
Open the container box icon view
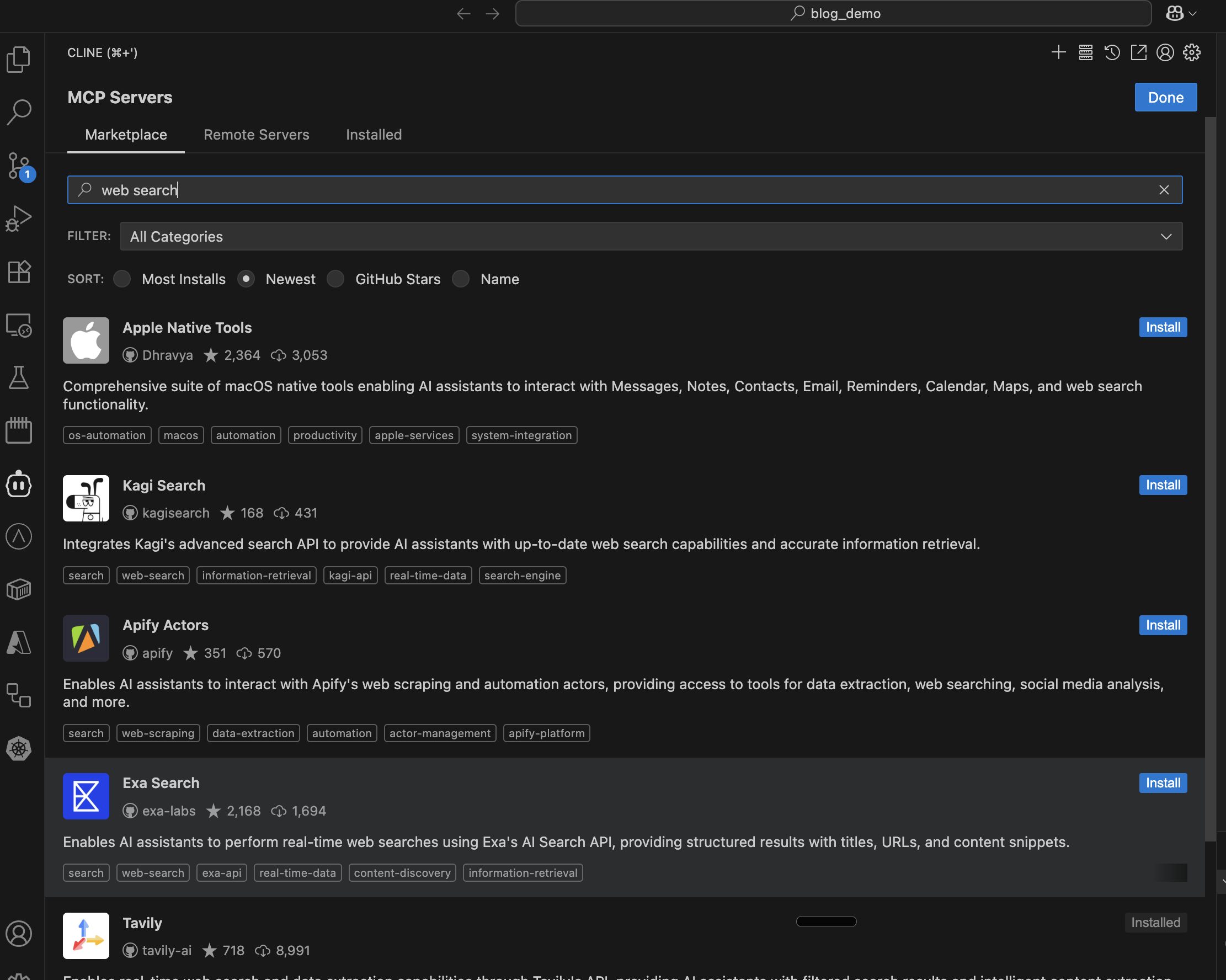[19, 589]
